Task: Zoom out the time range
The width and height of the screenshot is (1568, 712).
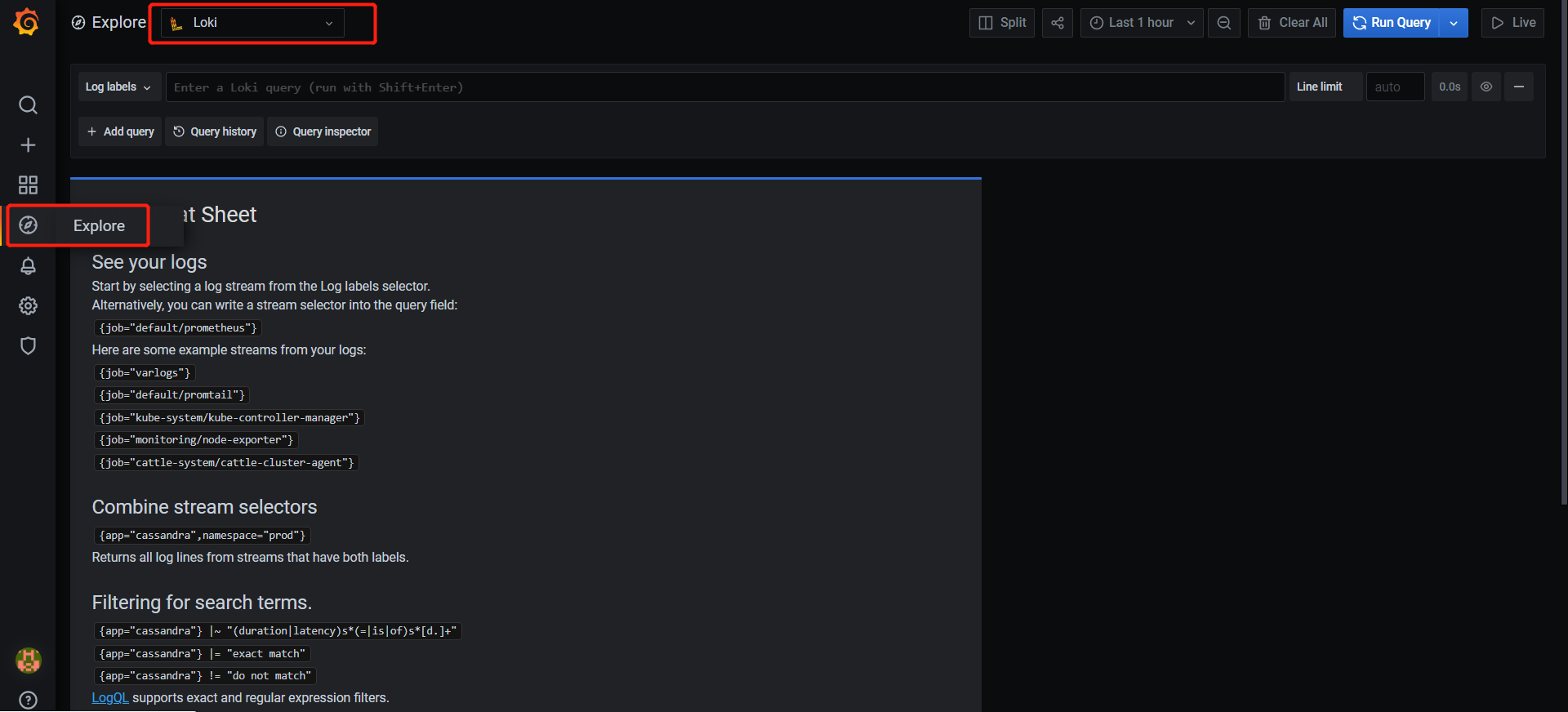Action: point(1224,23)
